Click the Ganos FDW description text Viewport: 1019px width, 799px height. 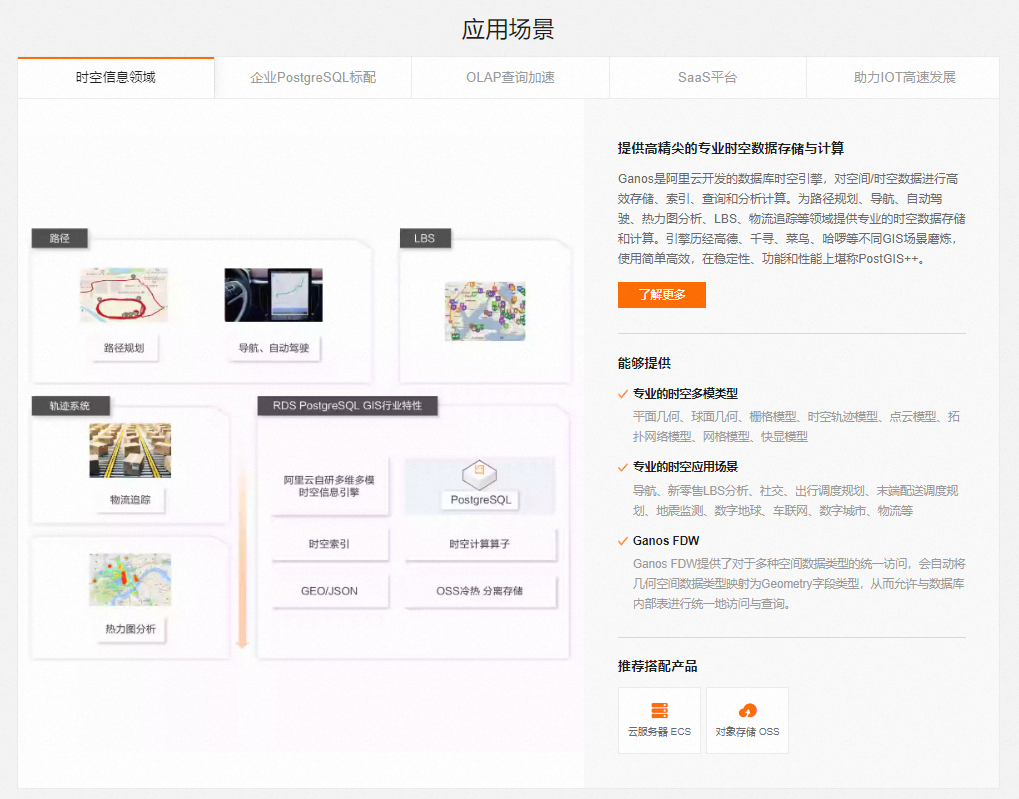pos(799,584)
